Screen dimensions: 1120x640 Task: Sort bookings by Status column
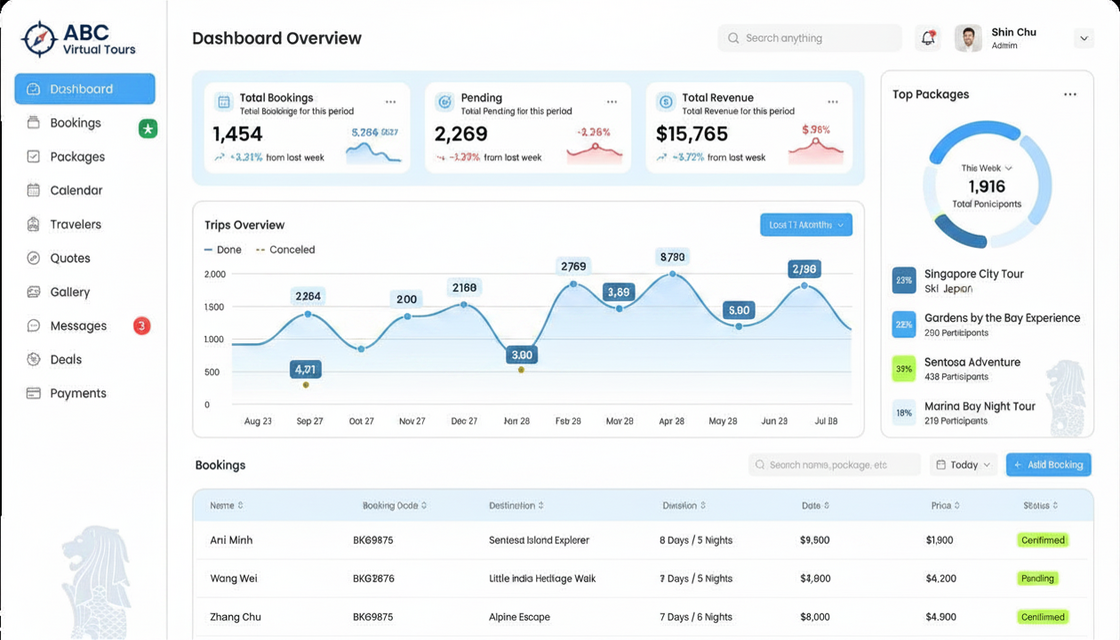point(1040,505)
